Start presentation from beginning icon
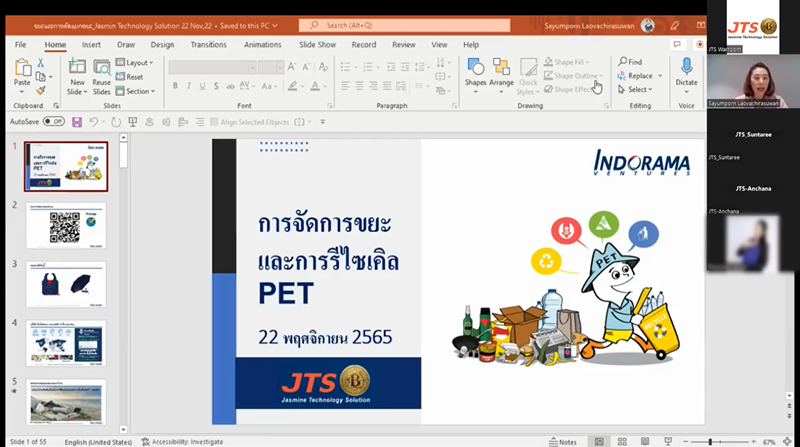 (133, 122)
